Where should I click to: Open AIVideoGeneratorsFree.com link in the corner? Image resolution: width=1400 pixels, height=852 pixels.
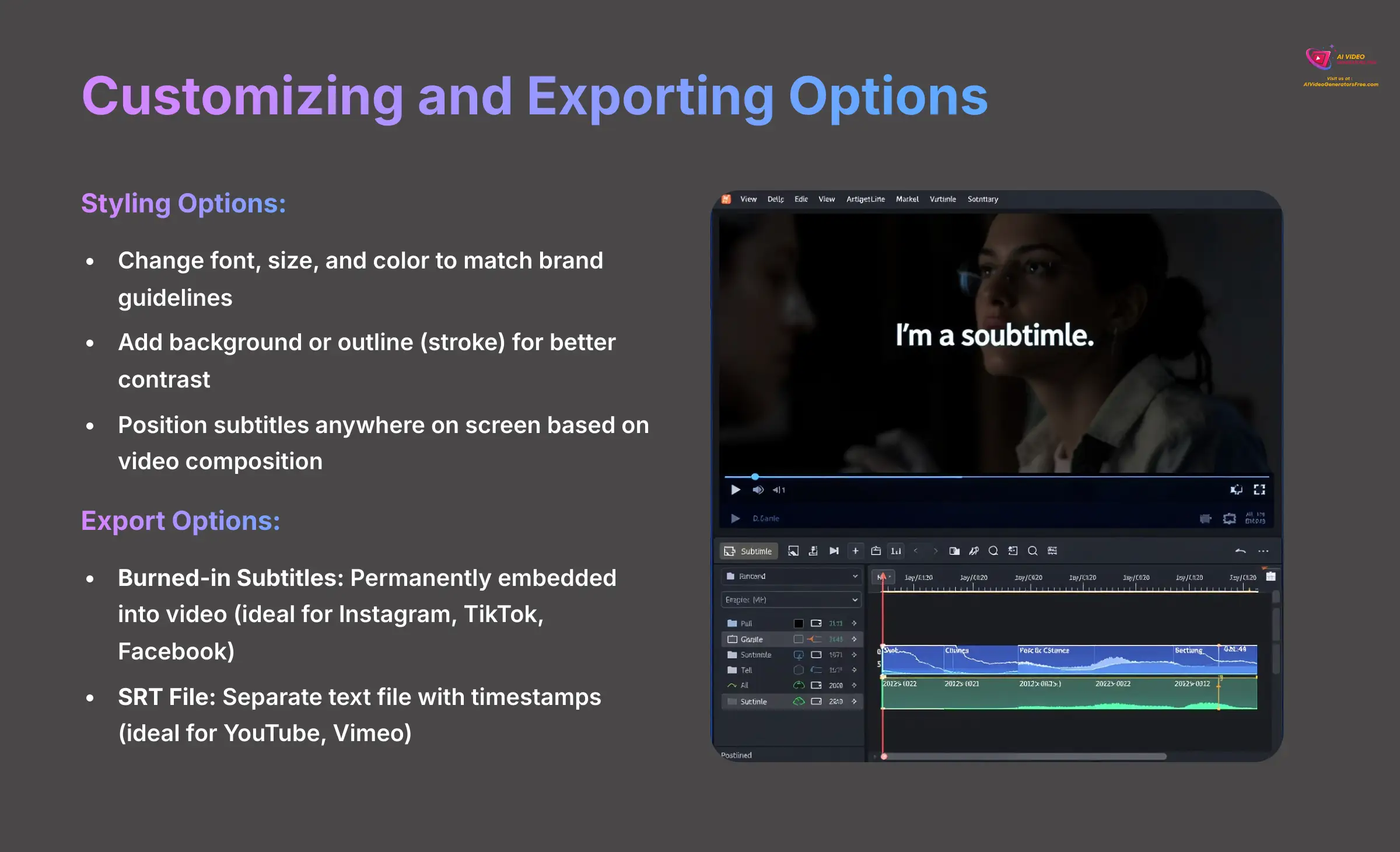pyautogui.click(x=1340, y=84)
